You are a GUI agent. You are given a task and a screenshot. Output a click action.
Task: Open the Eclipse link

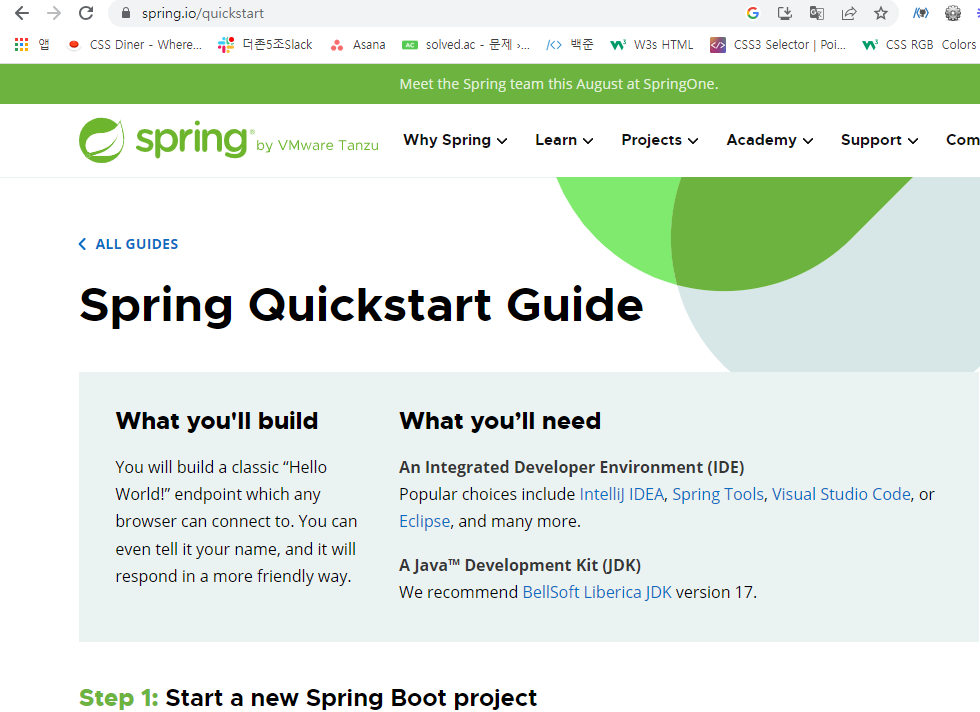click(424, 521)
